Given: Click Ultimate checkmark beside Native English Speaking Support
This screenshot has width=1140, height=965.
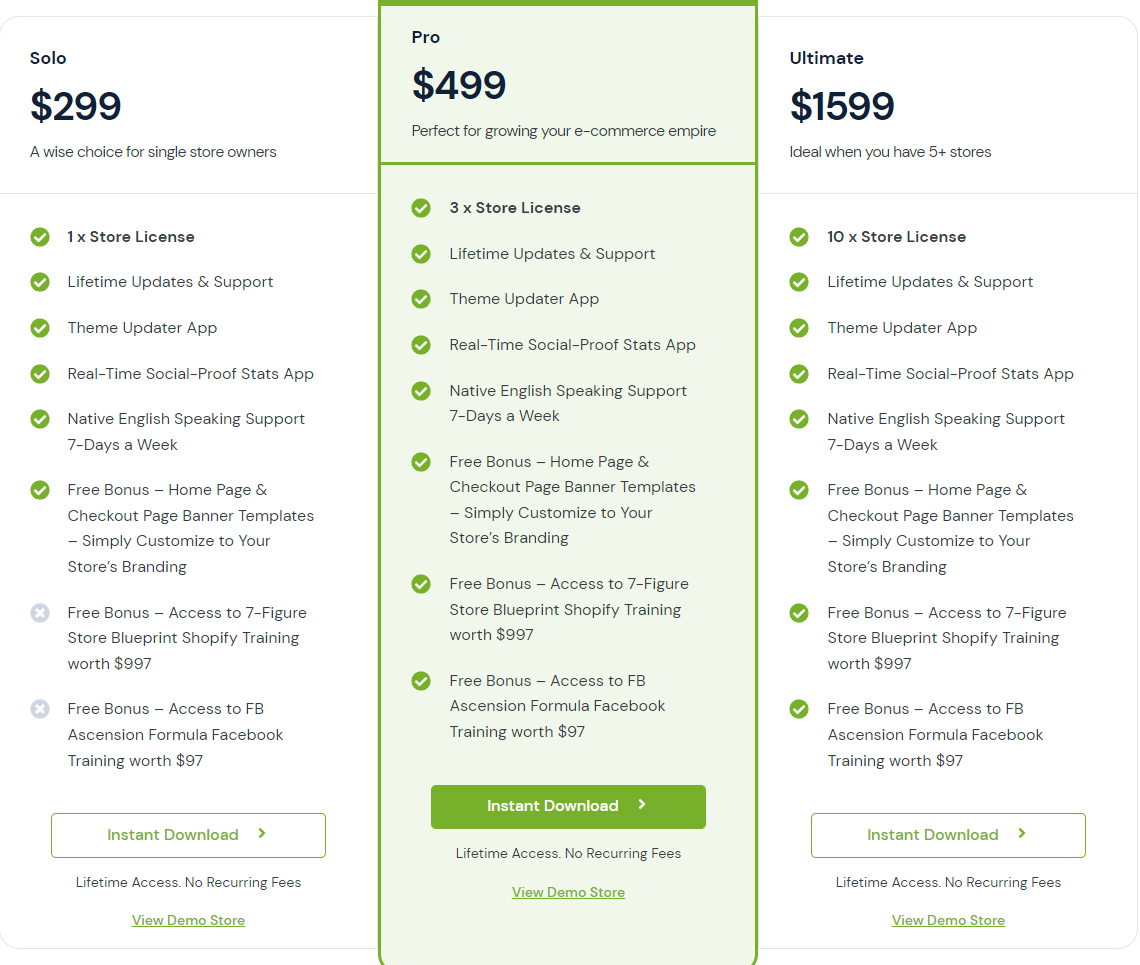Looking at the screenshot, I should click(799, 420).
